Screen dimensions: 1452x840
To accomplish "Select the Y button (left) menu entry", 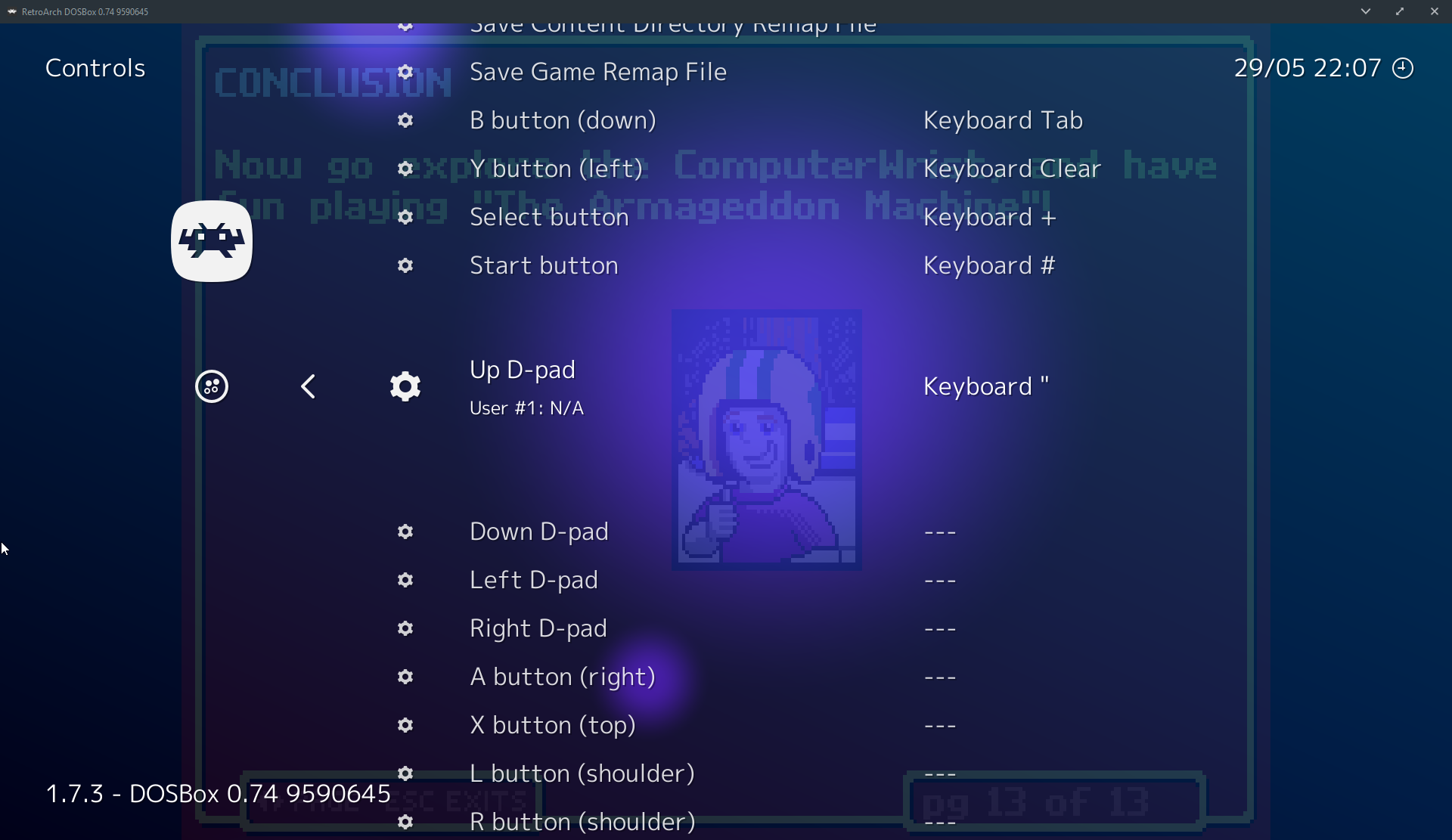I will tap(556, 168).
